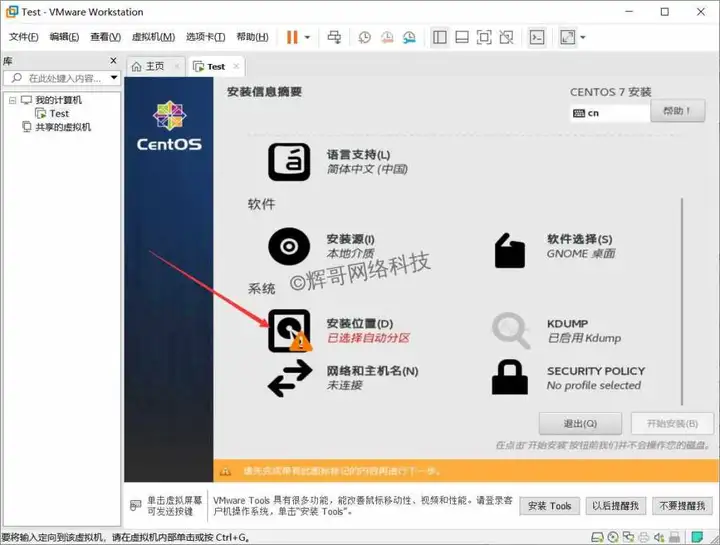Screen dimensions: 720x545
Task: Click the GNOME 桌面 text
Action: (580, 253)
